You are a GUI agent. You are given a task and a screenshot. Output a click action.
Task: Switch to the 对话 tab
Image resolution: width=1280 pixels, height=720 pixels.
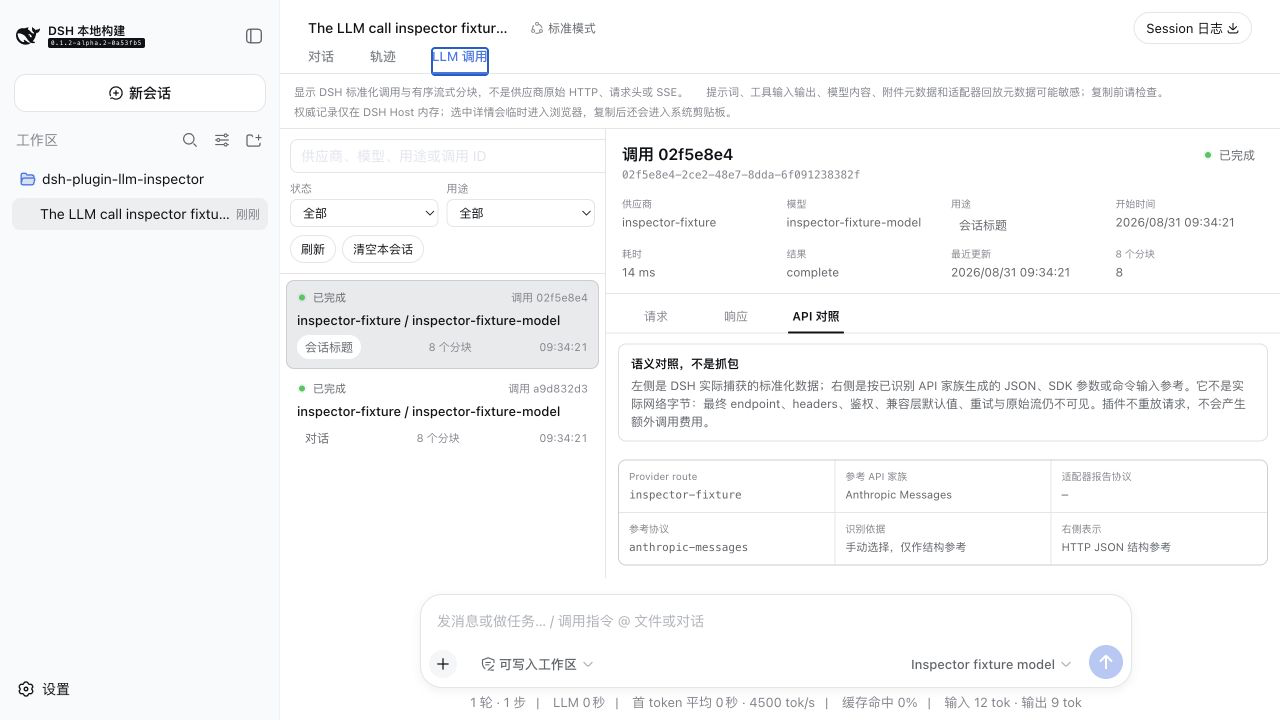321,57
